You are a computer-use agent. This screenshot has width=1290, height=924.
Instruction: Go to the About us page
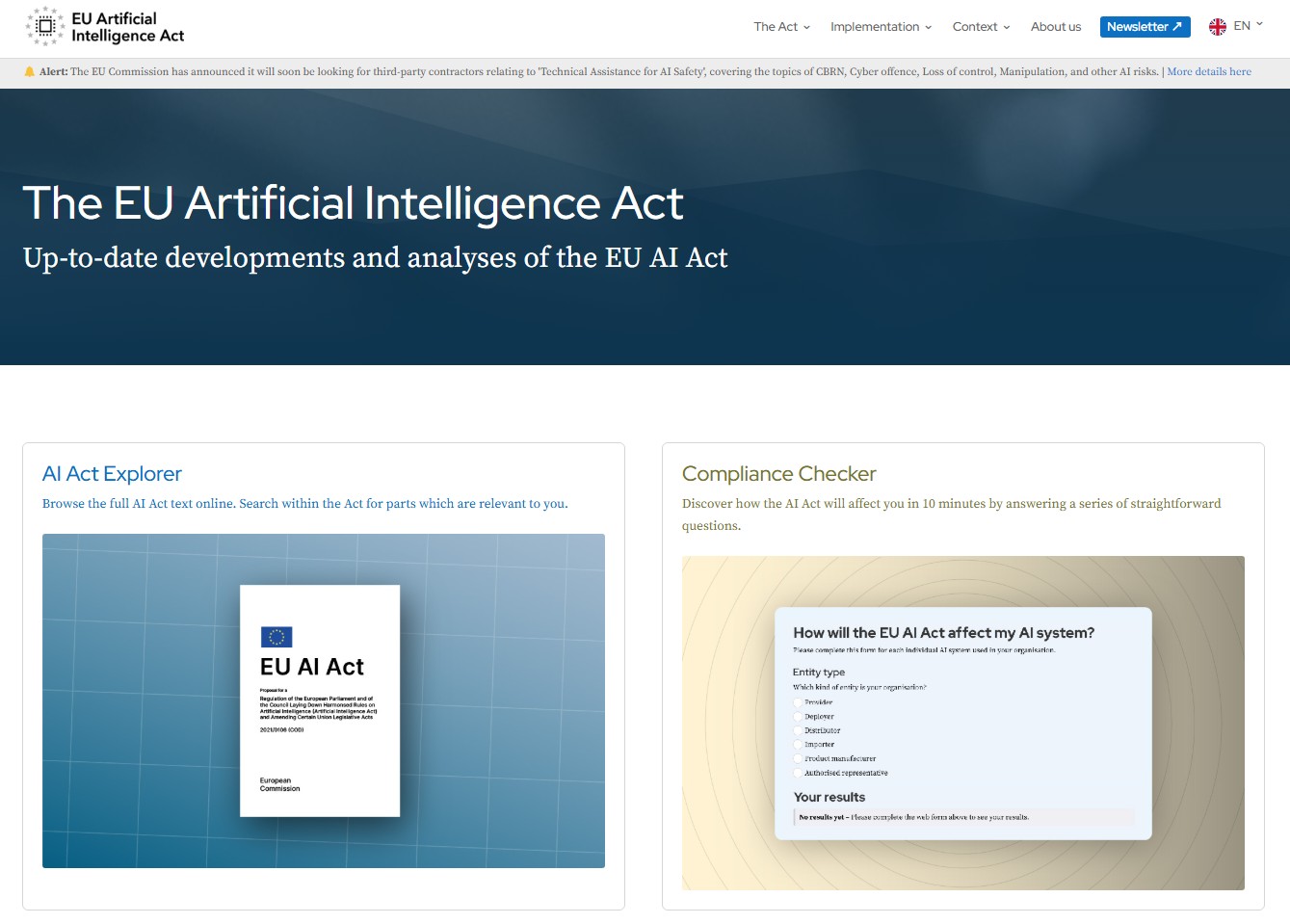(x=1056, y=27)
